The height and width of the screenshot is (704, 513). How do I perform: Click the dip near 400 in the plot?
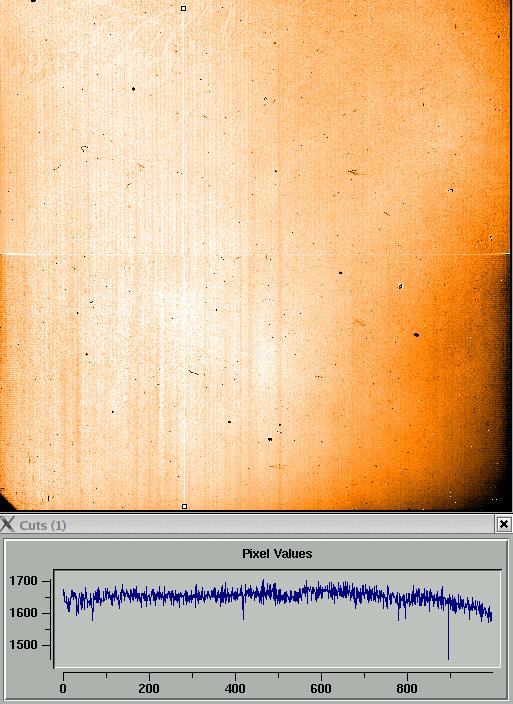pyautogui.click(x=243, y=610)
